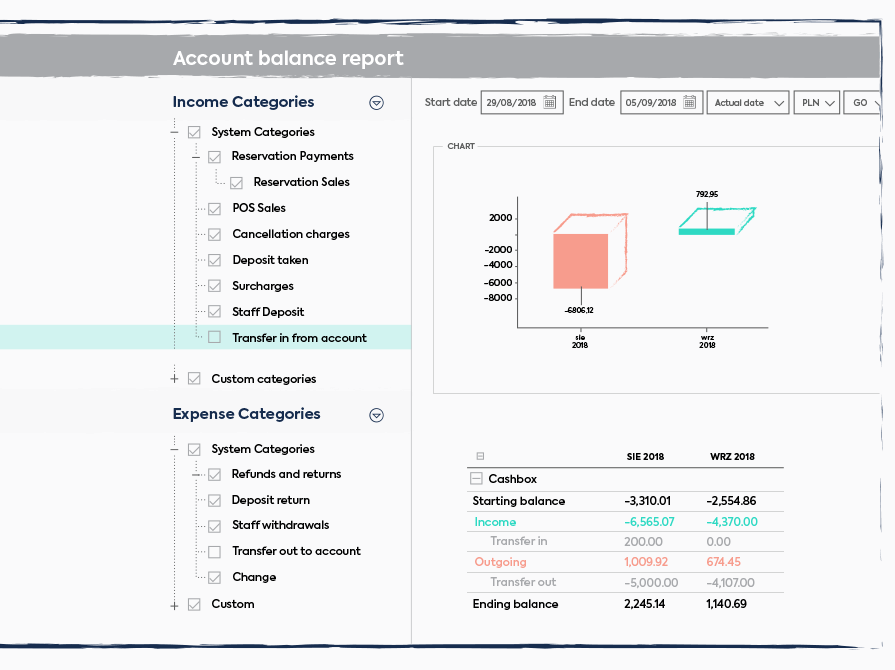Select the Staff withdrawals tree item
The width and height of the screenshot is (895, 670).
tap(280, 525)
